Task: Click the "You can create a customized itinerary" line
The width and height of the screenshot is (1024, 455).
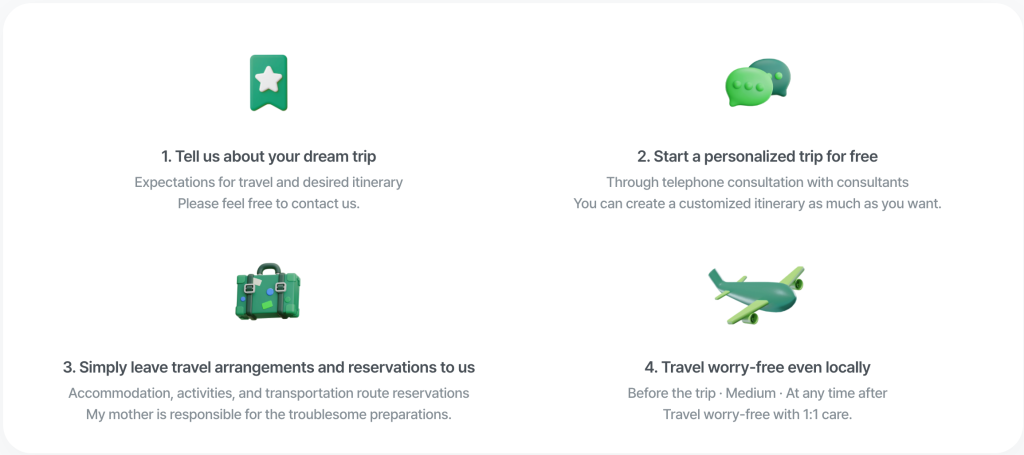Action: coord(757,203)
